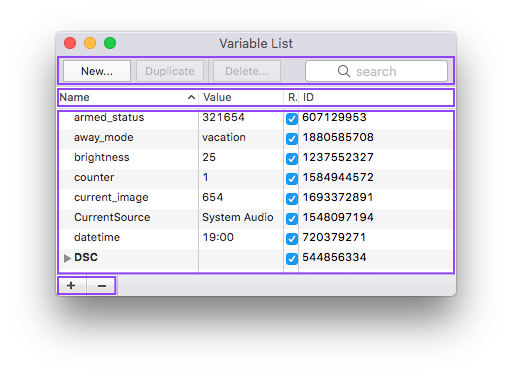This screenshot has width=512, height=376.
Task: Select the CurrentSource variable name
Action: point(112,217)
